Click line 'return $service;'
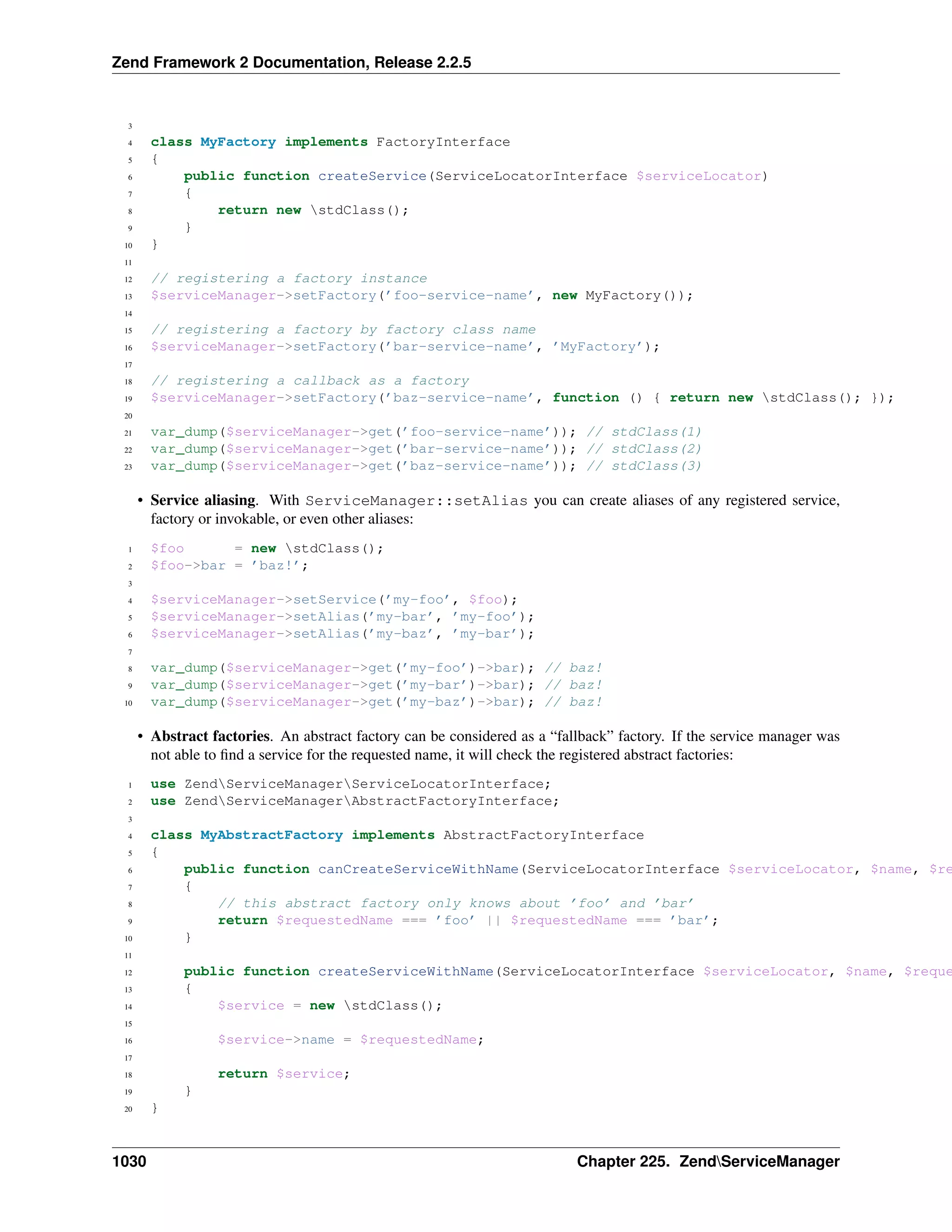This screenshot has height=1232, width=952. [x=284, y=1074]
